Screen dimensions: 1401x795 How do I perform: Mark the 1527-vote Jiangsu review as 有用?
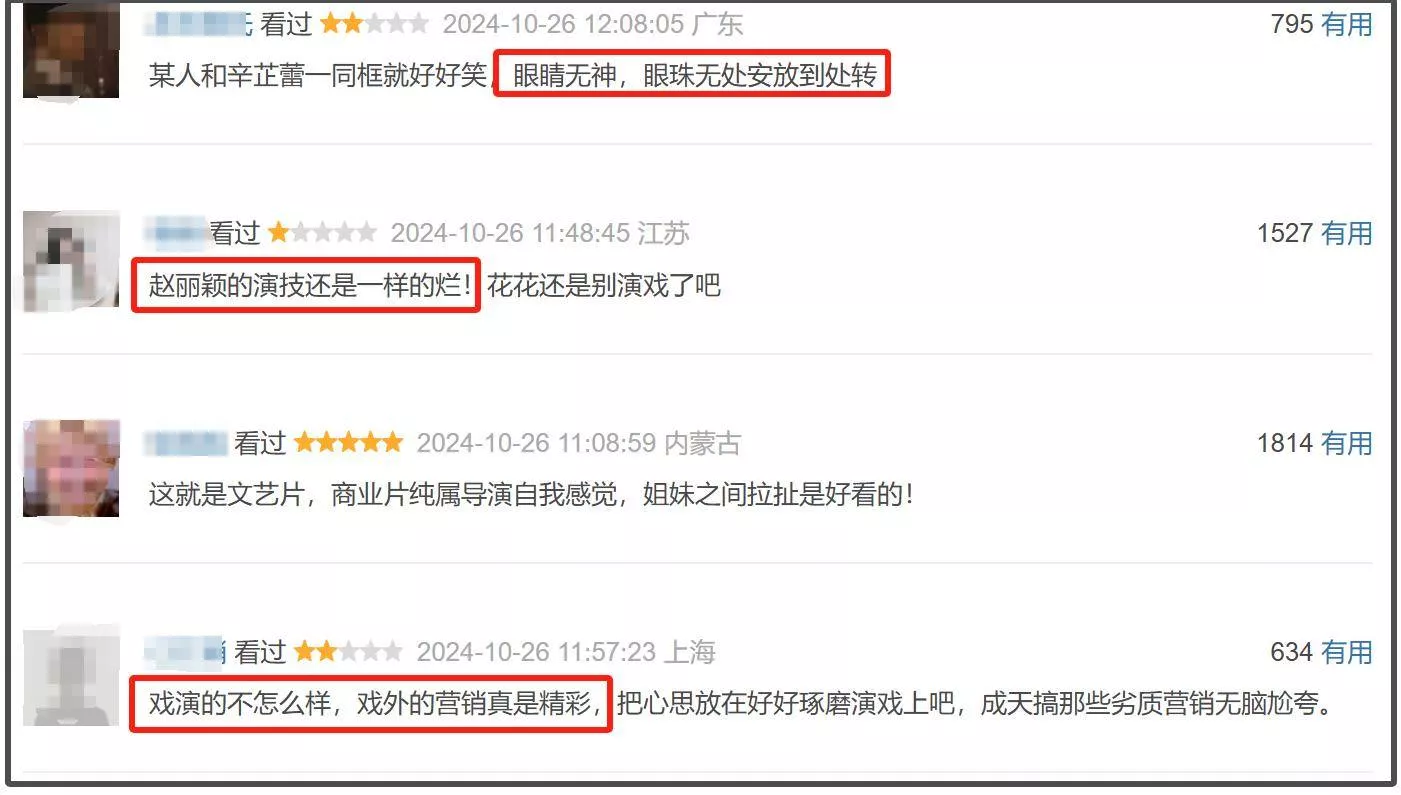coord(1346,233)
